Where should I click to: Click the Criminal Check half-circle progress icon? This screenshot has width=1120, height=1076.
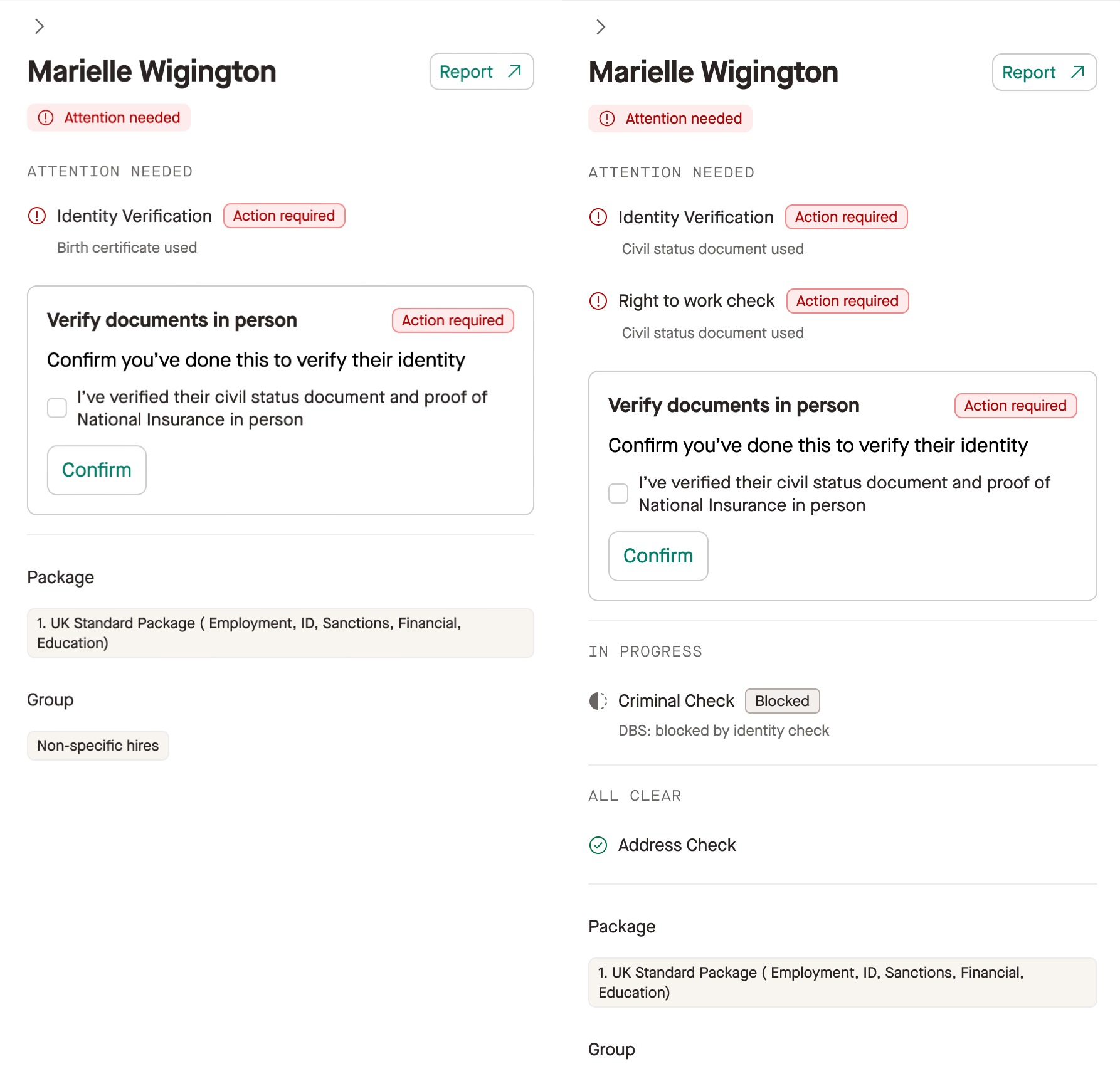598,701
